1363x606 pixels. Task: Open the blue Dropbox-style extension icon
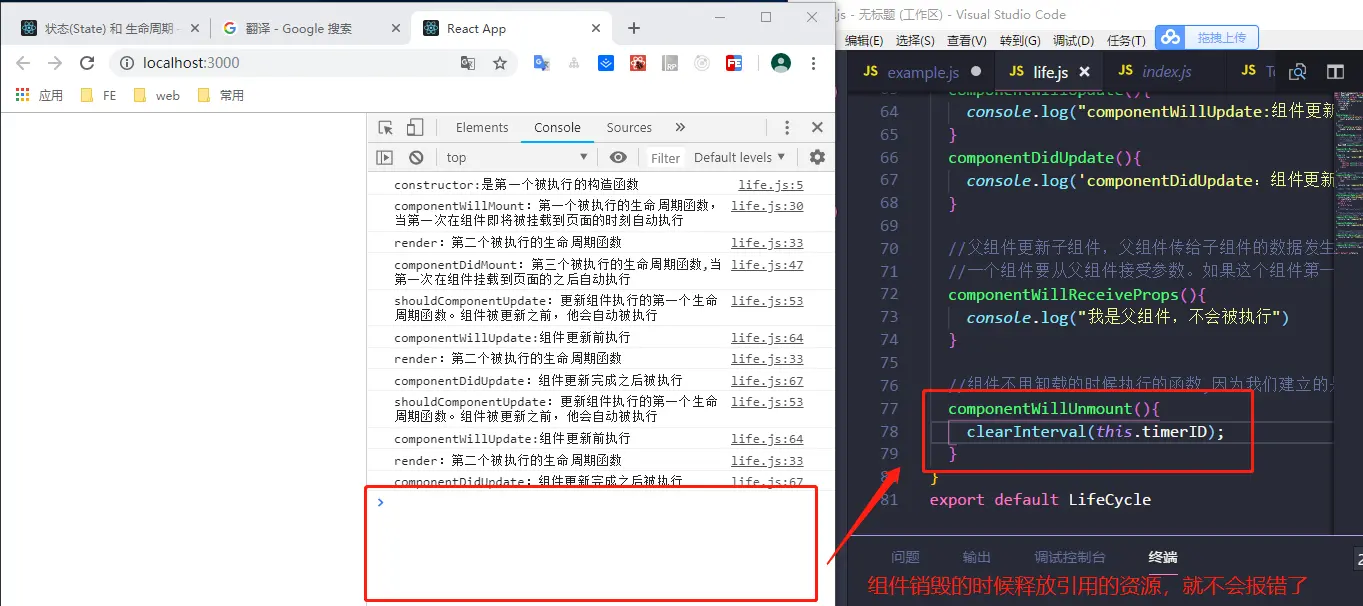click(x=606, y=63)
